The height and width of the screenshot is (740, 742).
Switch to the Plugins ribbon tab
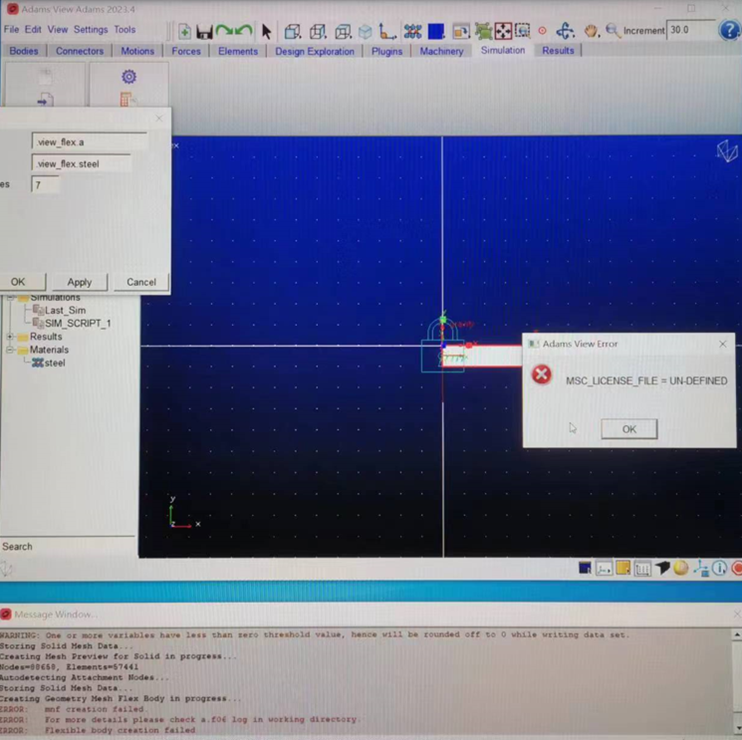[387, 51]
